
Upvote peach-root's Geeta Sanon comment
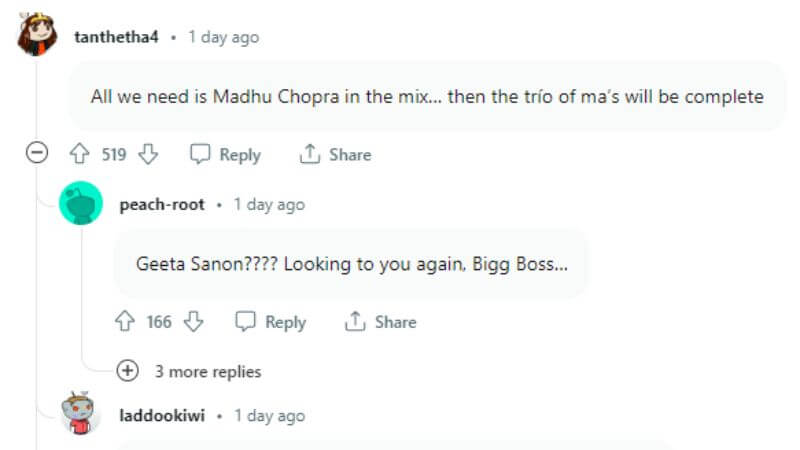coord(125,322)
